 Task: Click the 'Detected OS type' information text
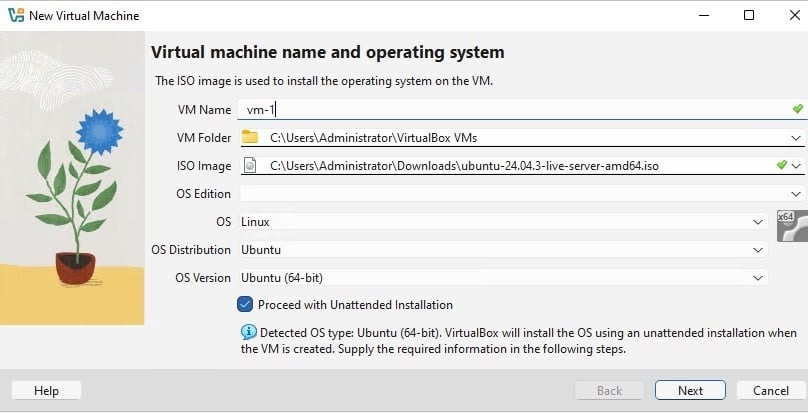519,340
